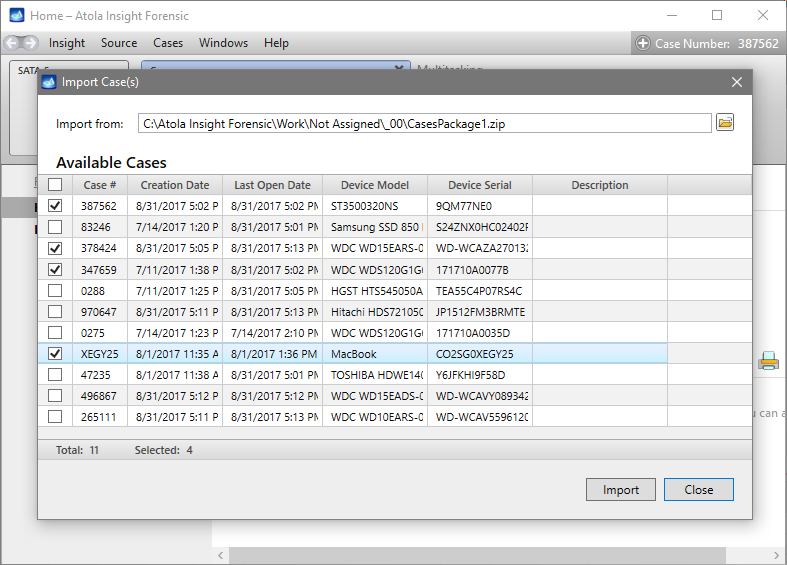
Task: Click the 8/1/2017 1:36 PM last open date
Action: pos(274,354)
